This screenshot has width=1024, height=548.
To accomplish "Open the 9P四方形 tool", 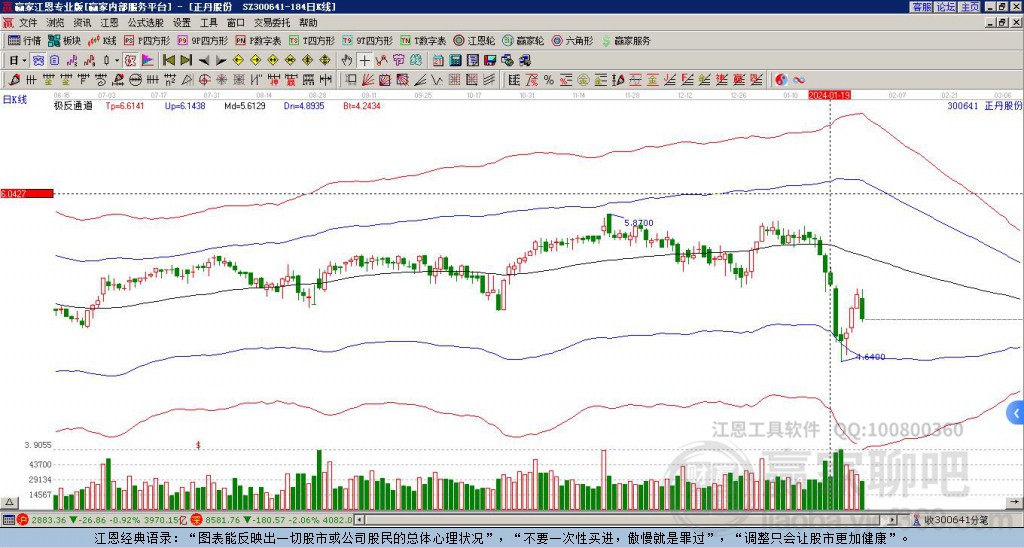I will (202, 40).
